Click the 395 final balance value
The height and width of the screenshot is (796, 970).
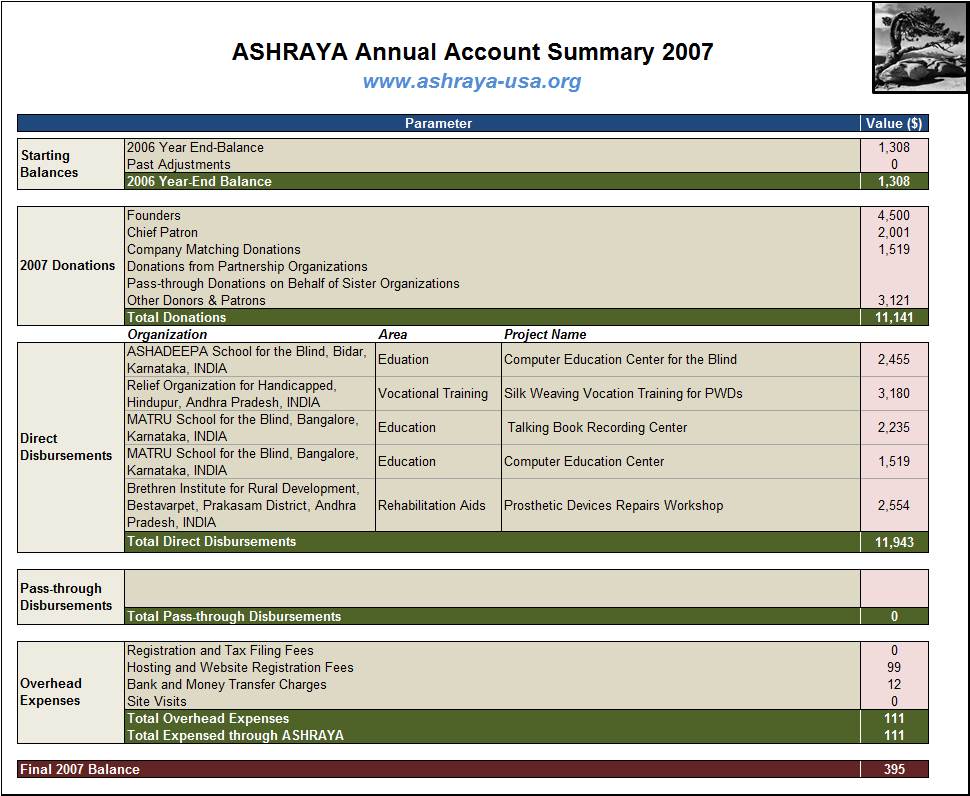tap(894, 769)
